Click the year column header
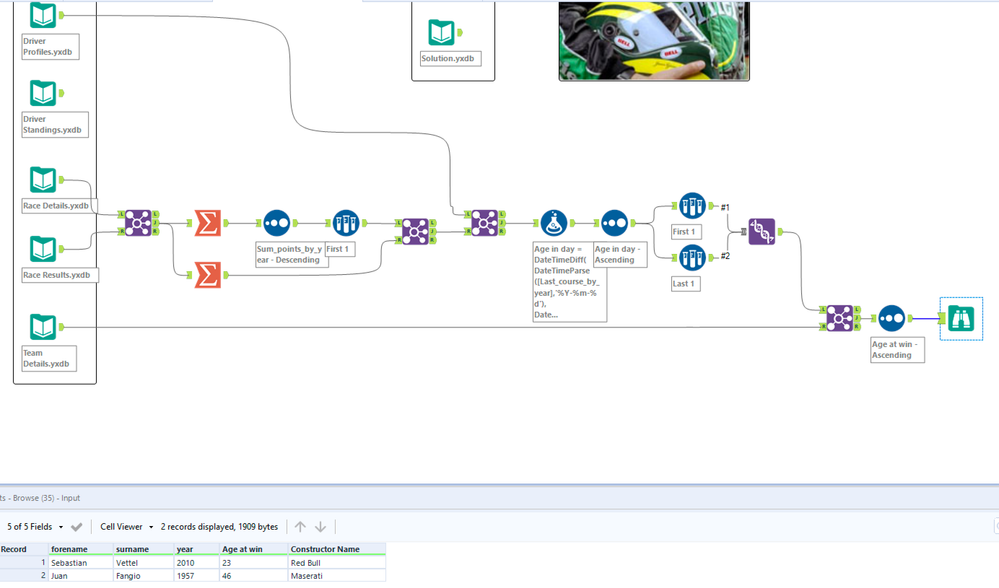Viewport: 999px width, 588px height. tap(197, 549)
